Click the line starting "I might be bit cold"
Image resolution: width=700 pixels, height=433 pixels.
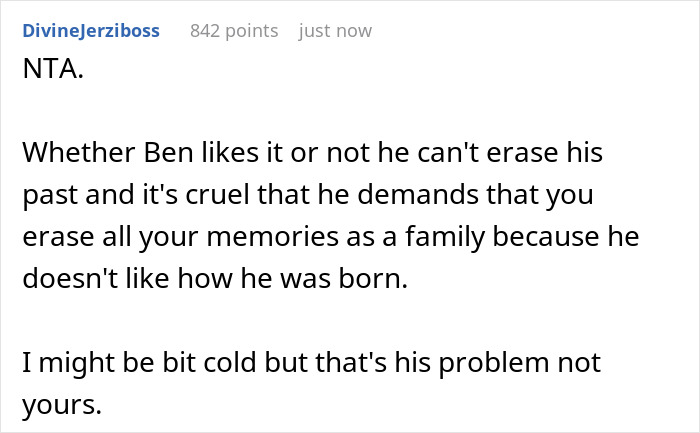pyautogui.click(x=311, y=363)
